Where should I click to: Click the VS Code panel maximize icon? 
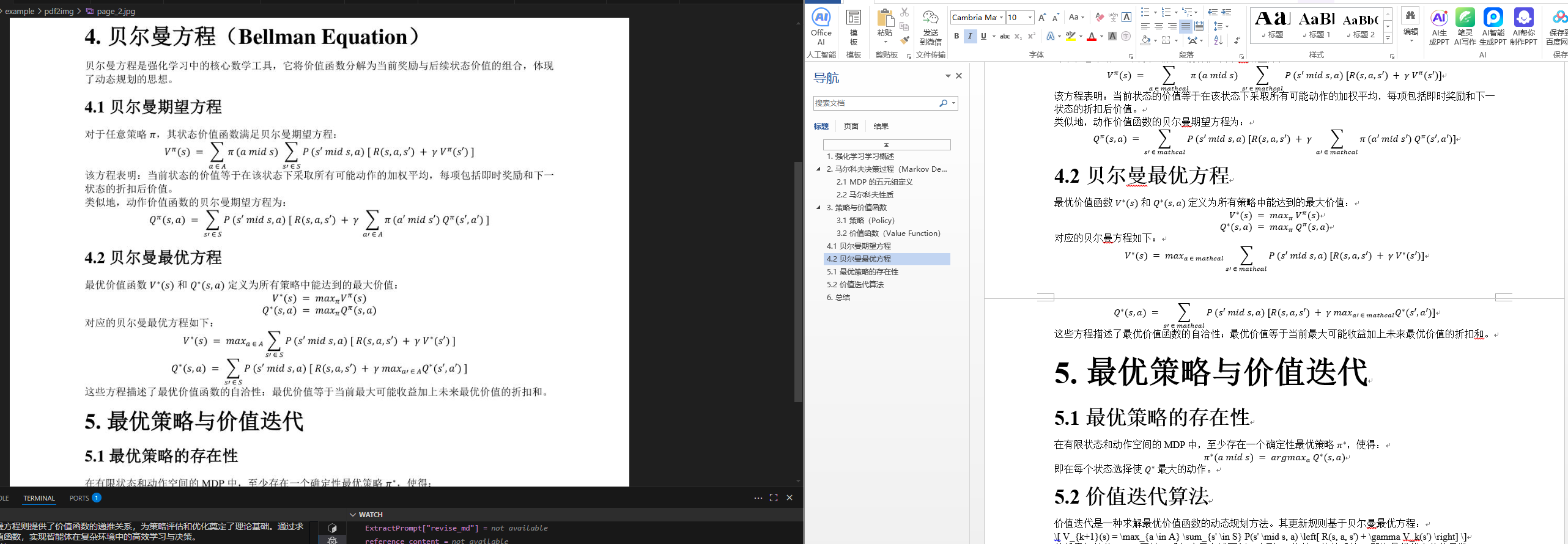pyautogui.click(x=774, y=498)
